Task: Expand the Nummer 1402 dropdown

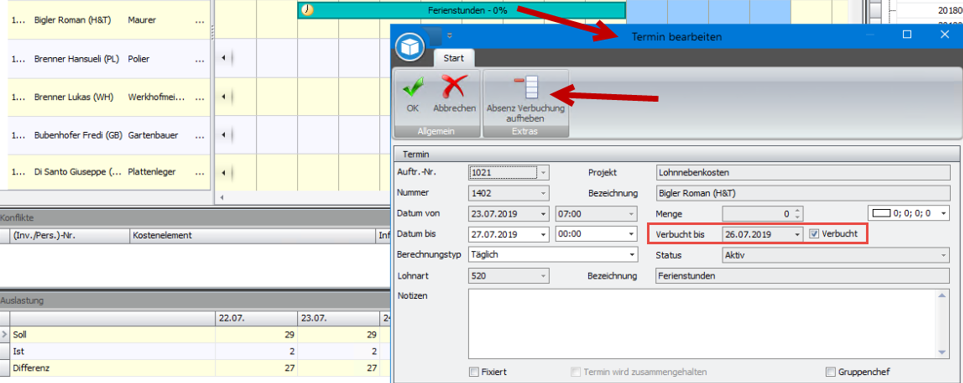Action: (544, 193)
